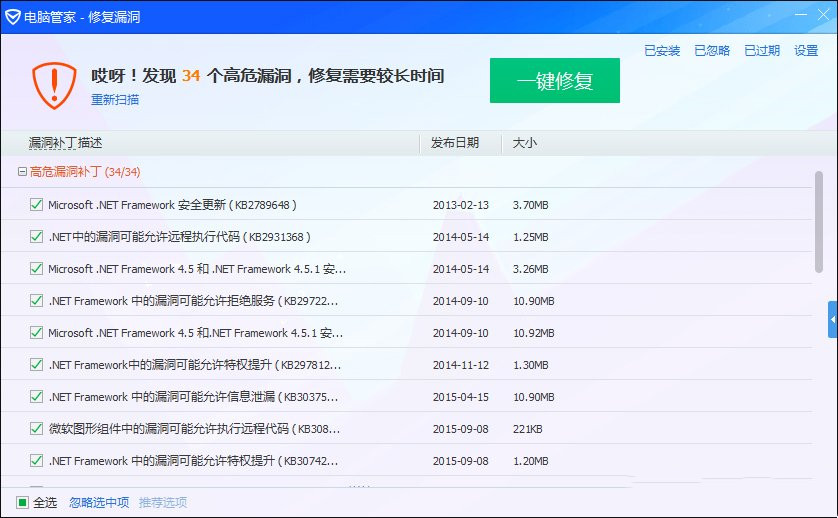The width and height of the screenshot is (838, 518).
Task: Uncheck the KB2789648 security update checkbox
Action: point(36,205)
